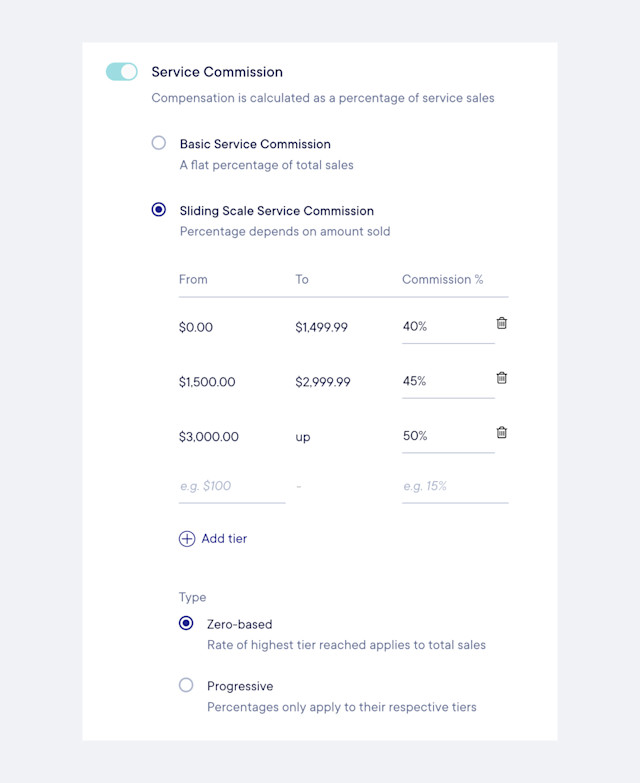Choose the Zero-based type option
The image size is (640, 783).
pos(186,623)
